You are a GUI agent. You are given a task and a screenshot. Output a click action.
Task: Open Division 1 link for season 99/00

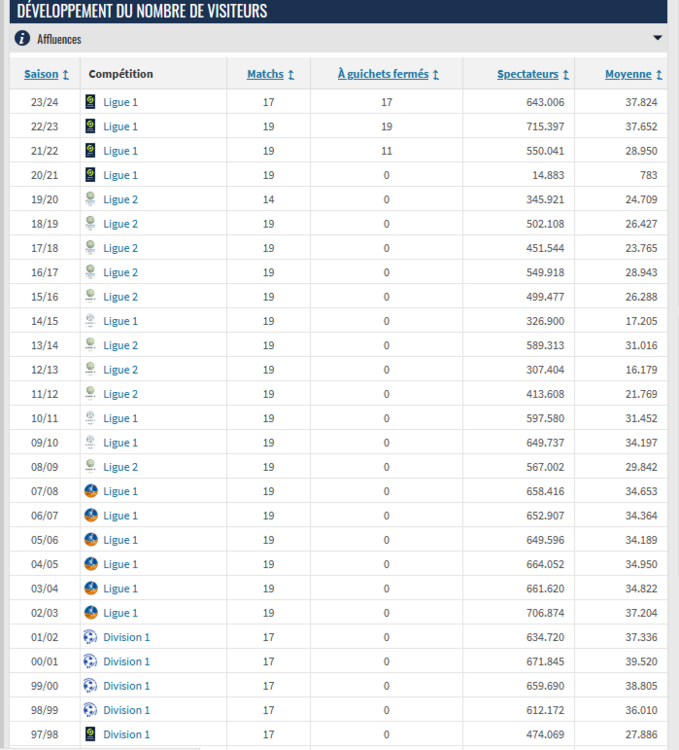pyautogui.click(x=127, y=686)
